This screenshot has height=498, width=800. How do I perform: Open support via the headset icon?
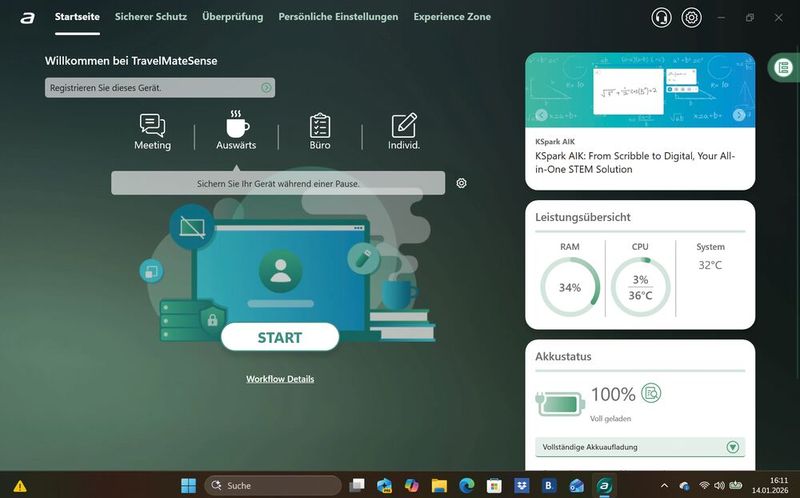[x=661, y=17]
